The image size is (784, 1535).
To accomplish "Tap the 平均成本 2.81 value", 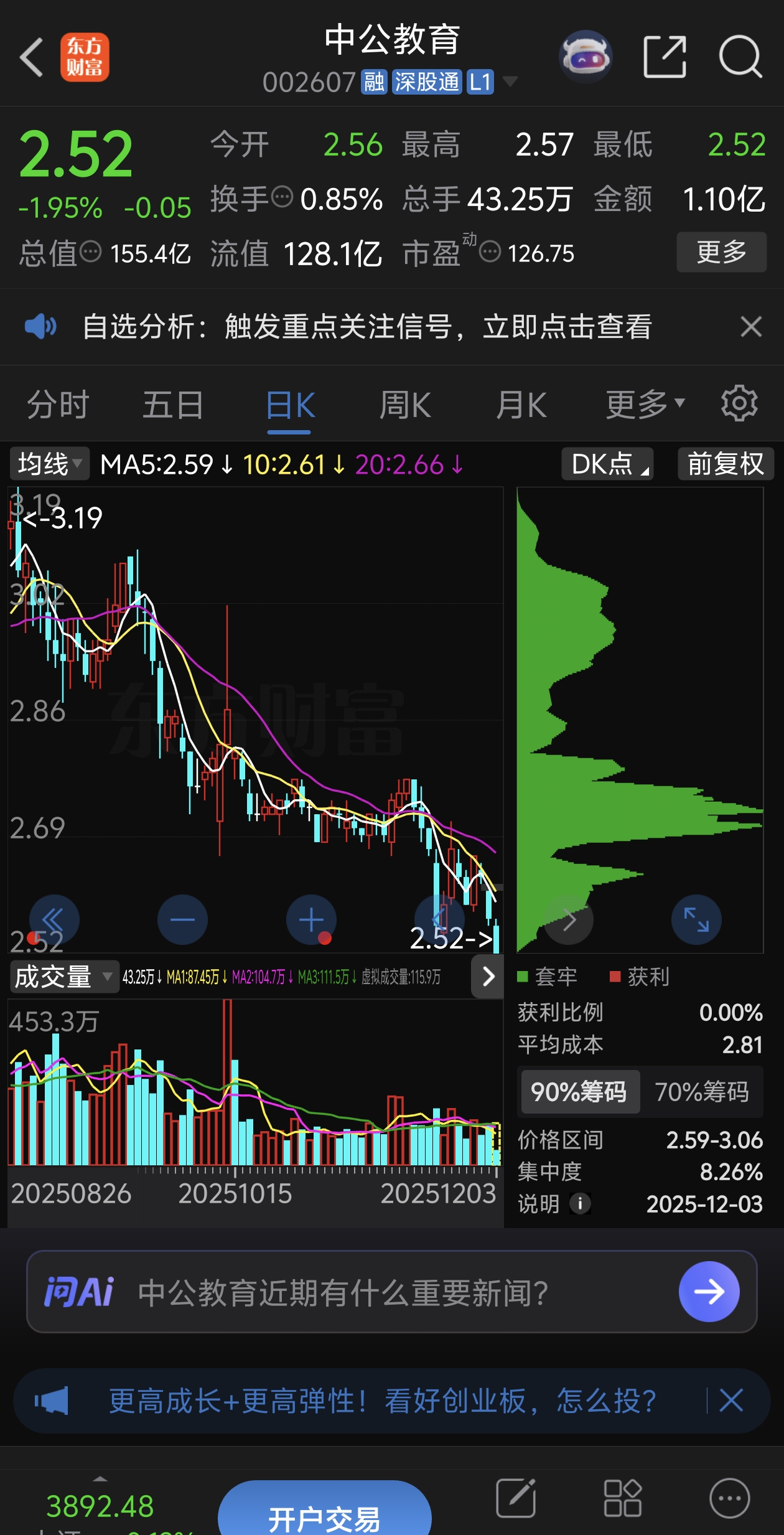I will click(742, 1044).
